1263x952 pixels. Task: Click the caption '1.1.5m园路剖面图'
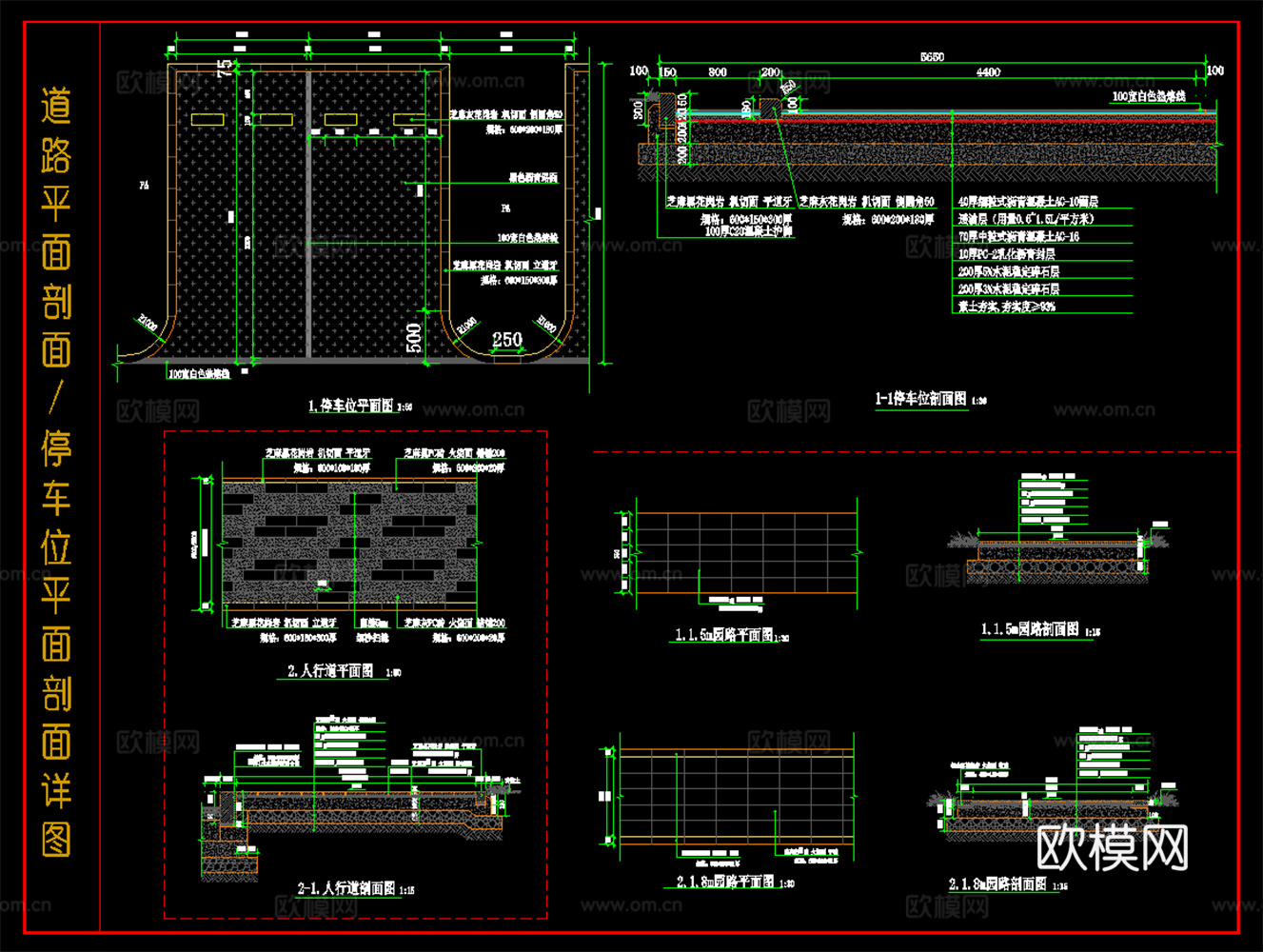coord(1030,629)
